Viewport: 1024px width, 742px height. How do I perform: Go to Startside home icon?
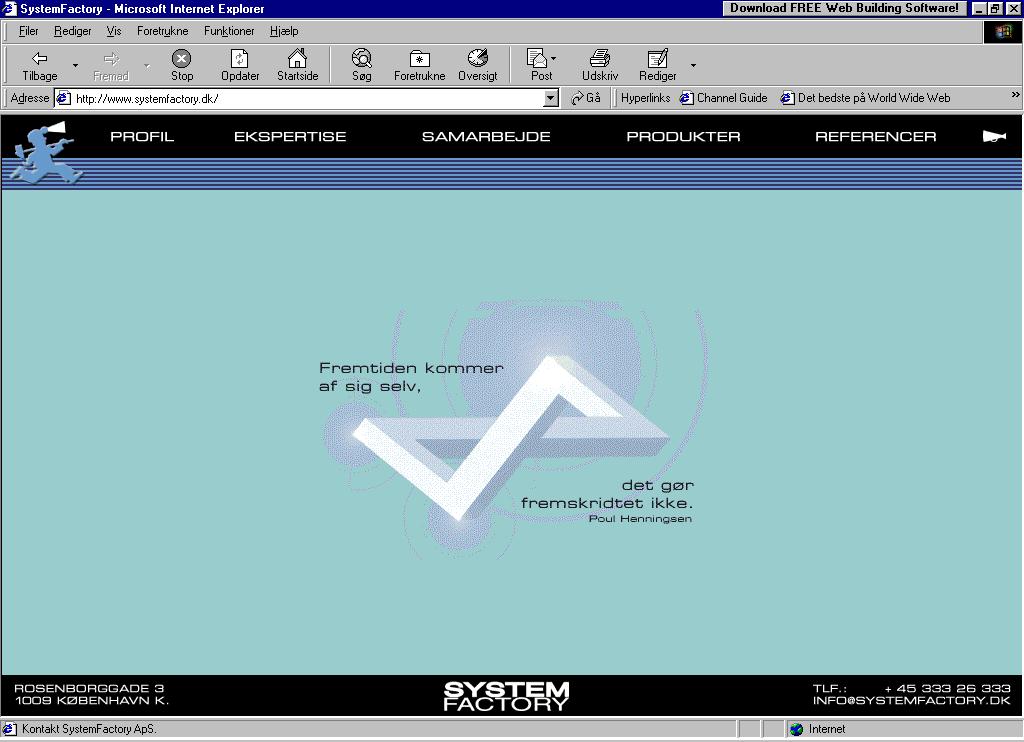pyautogui.click(x=297, y=59)
